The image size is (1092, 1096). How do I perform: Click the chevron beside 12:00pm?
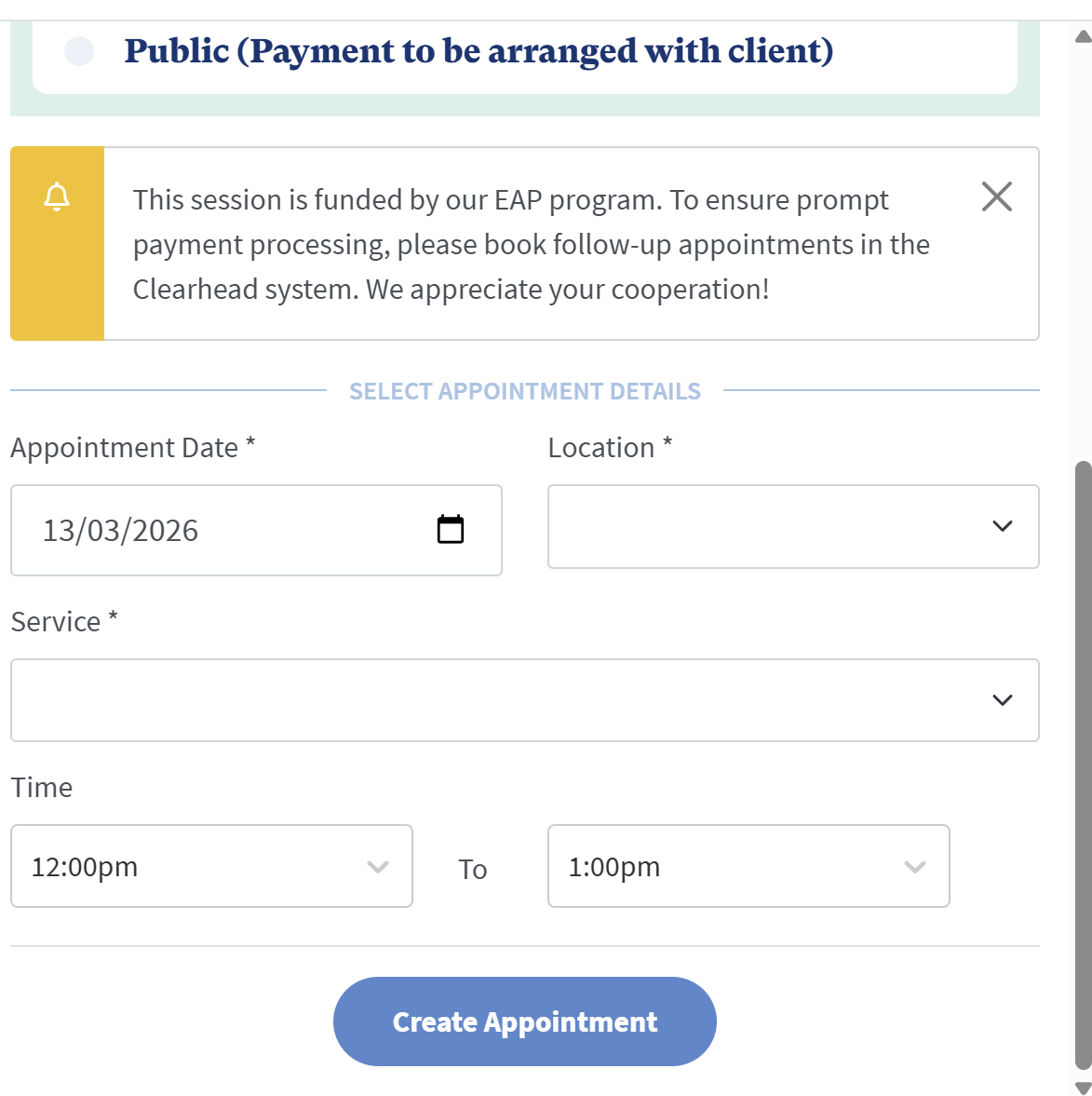[378, 867]
